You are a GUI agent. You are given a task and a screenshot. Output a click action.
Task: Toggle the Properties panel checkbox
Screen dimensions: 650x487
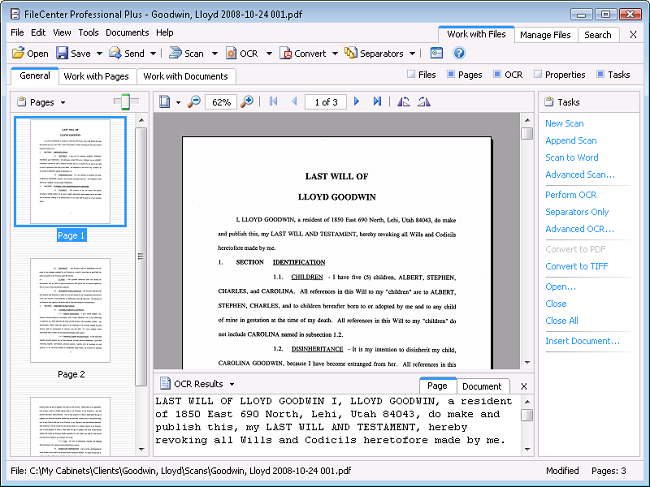click(538, 75)
